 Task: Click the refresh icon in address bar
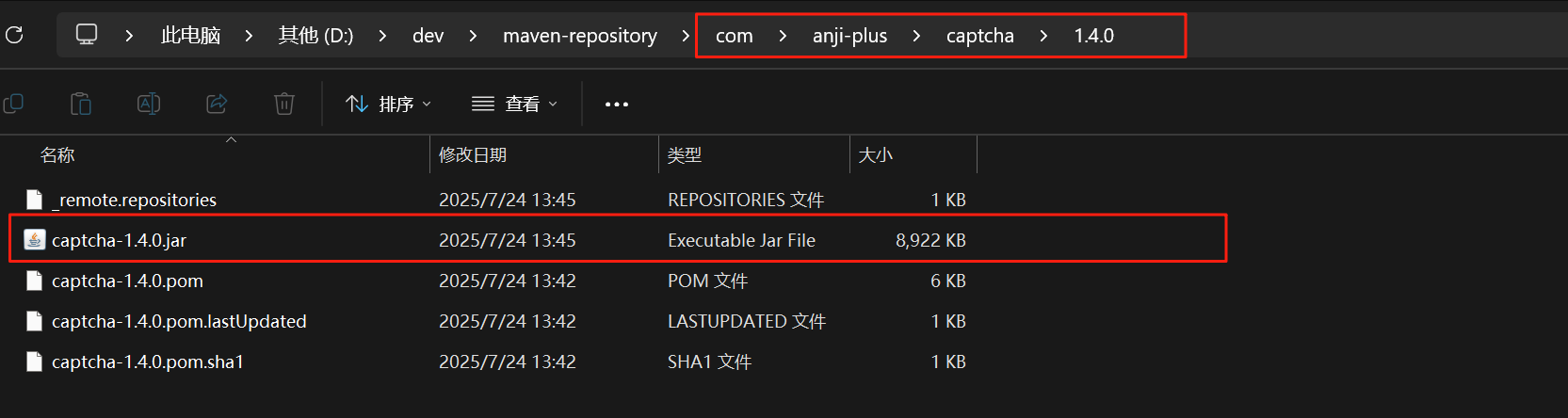coord(14,35)
